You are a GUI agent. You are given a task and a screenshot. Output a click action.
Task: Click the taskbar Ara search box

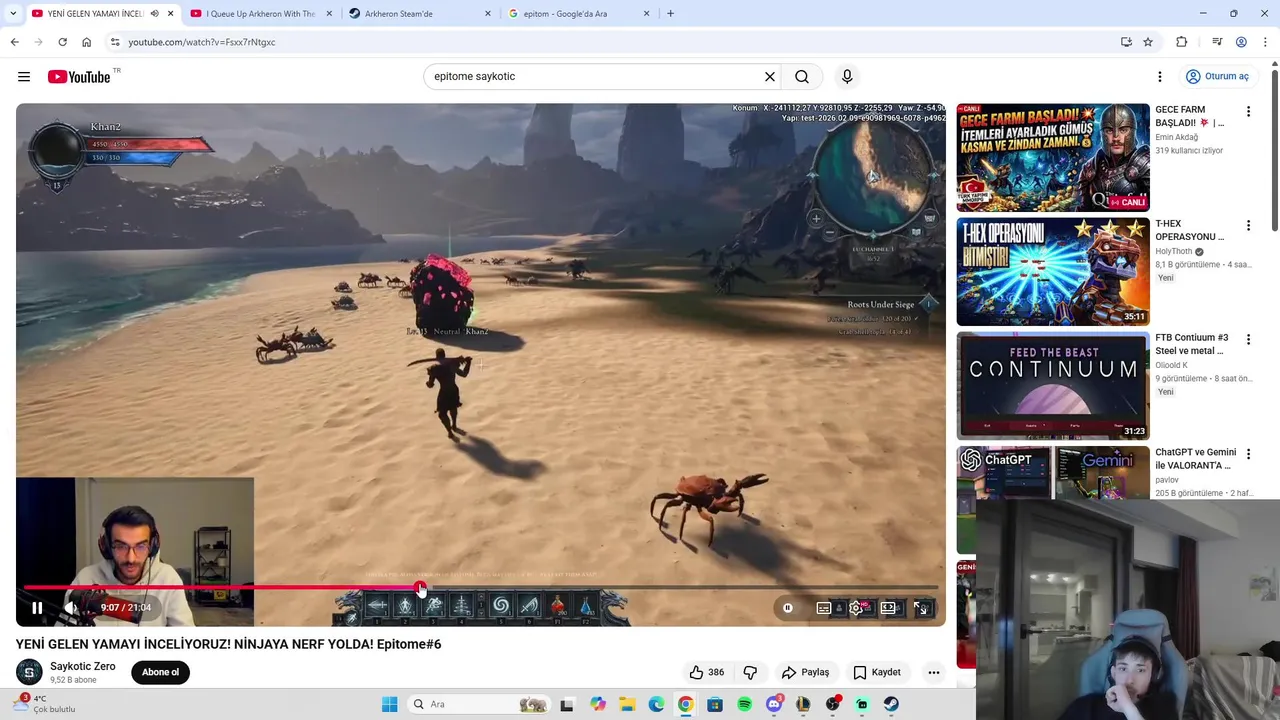480,705
